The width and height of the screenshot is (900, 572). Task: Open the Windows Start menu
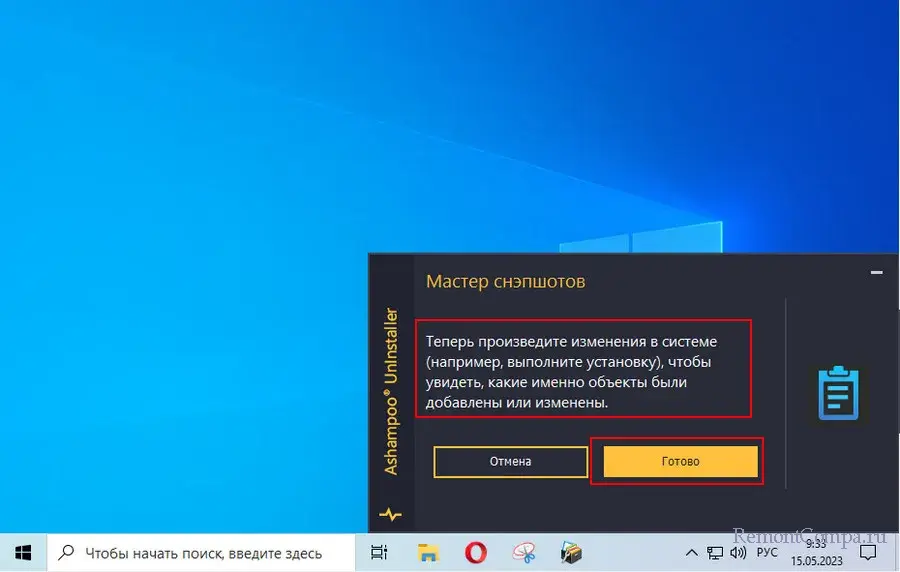point(24,552)
